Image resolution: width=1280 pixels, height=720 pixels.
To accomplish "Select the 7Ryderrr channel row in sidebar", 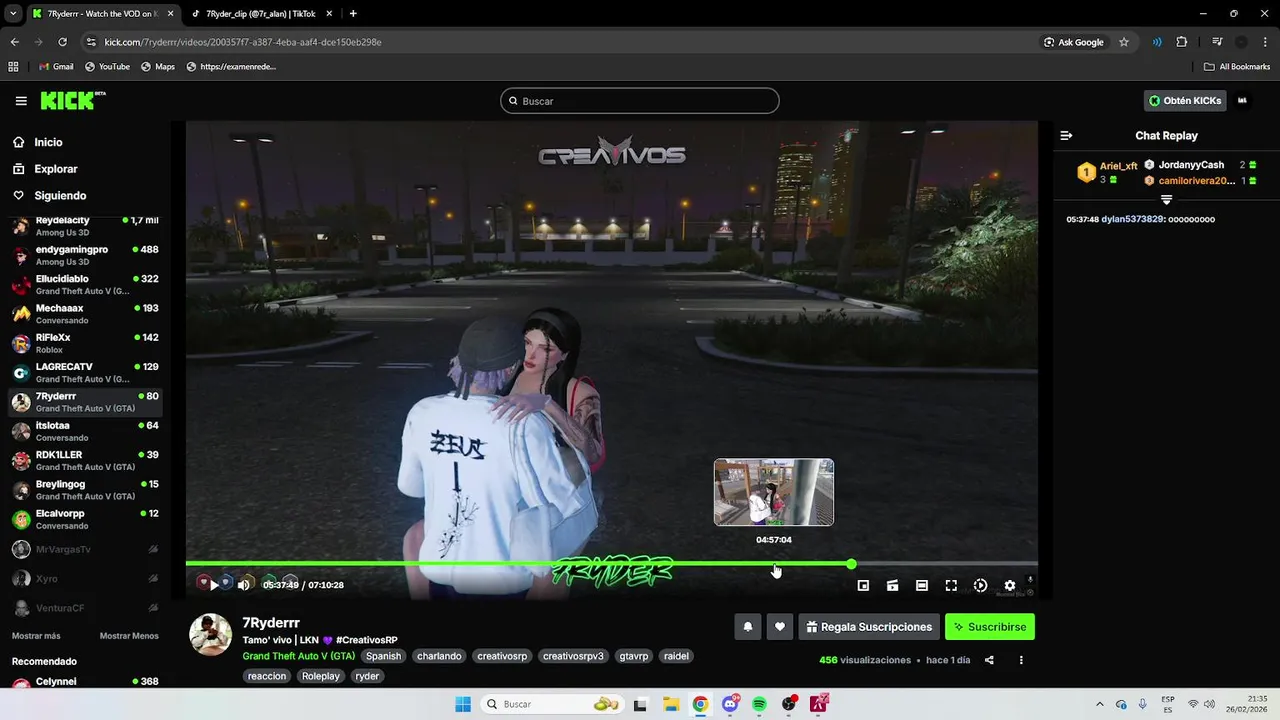I will tap(86, 402).
